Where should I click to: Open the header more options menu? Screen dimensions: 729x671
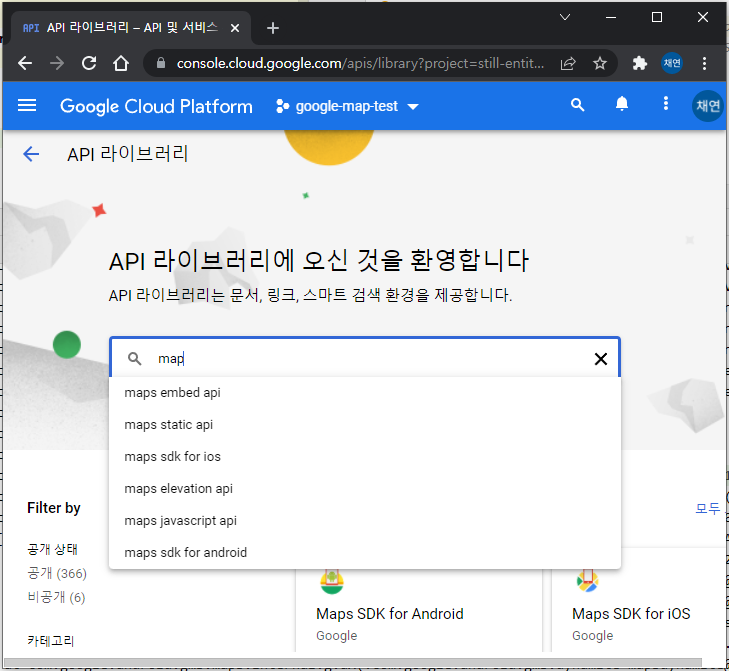coord(666,103)
